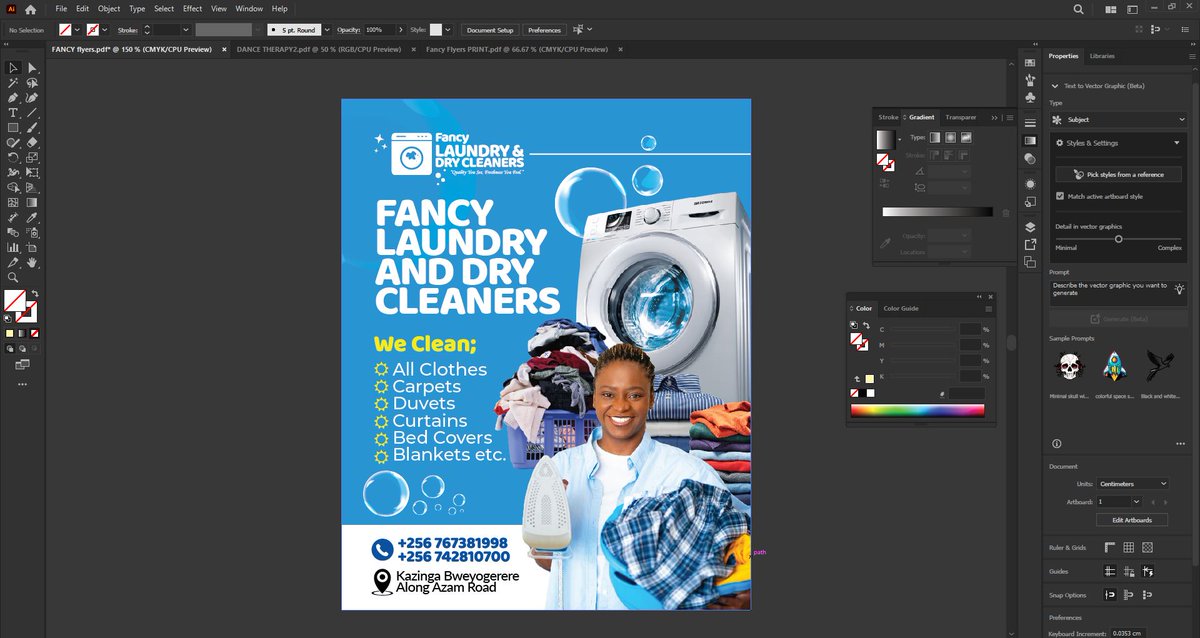Select the Hand tool
This screenshot has height=638, width=1200.
pos(32,262)
